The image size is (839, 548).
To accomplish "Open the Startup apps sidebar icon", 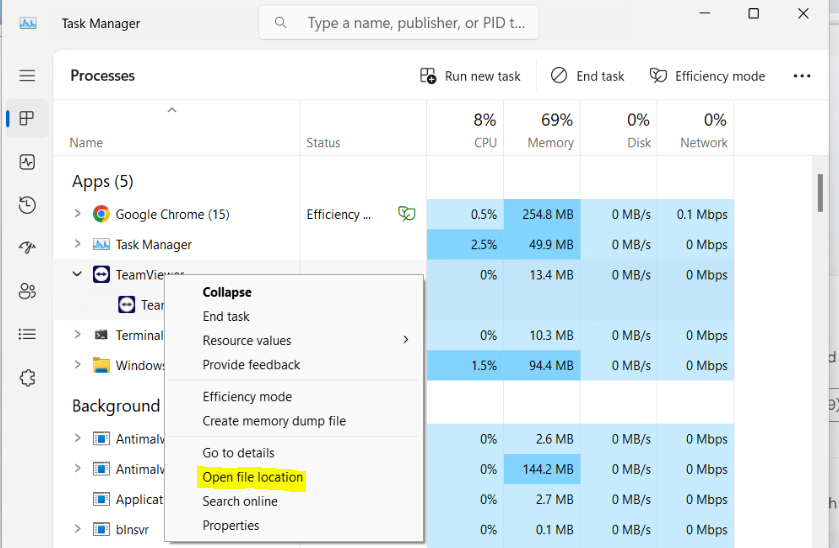I will [x=27, y=248].
